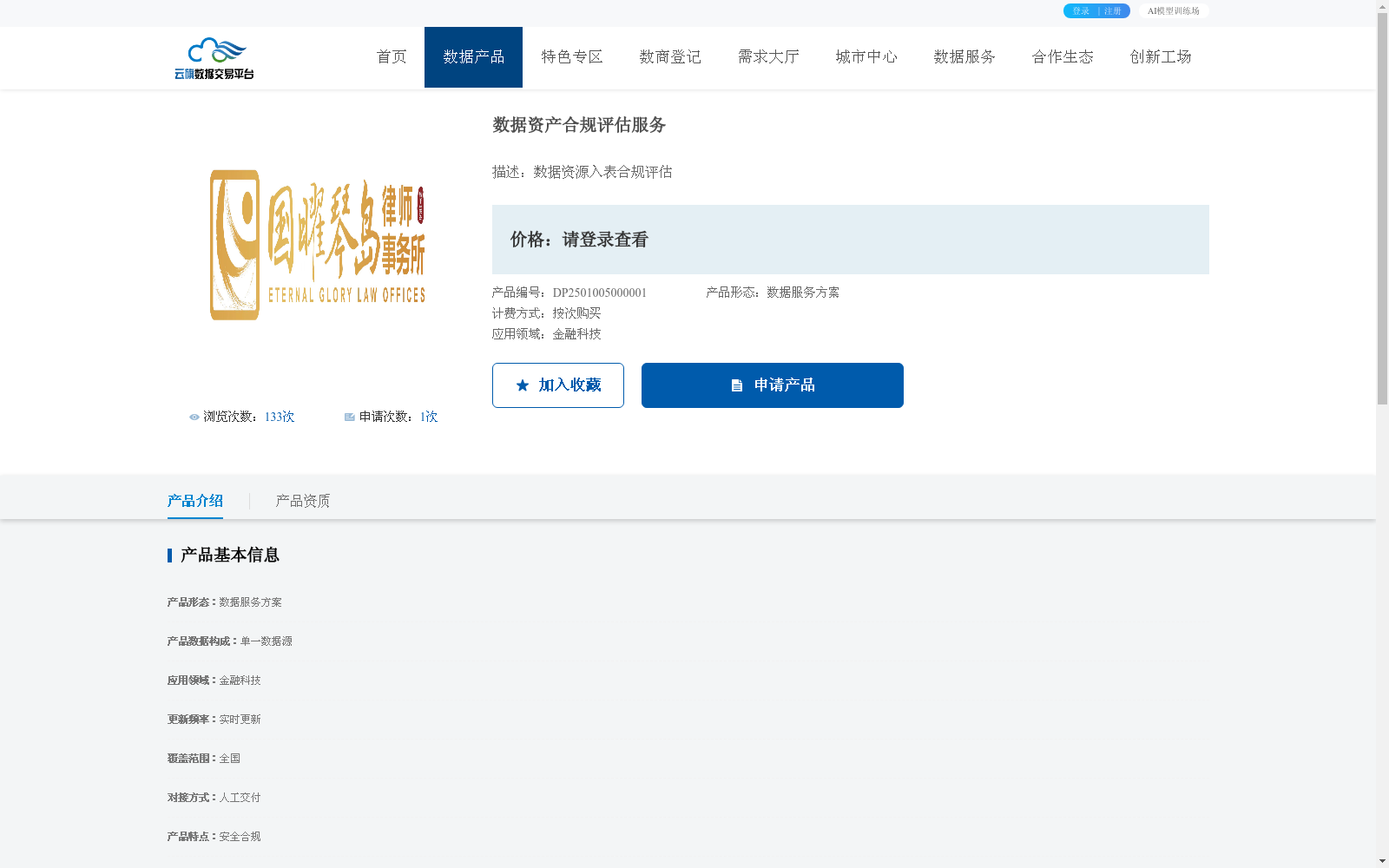Screen dimensions: 1389x868
Task: Go to 特色专区 in navigation
Action: click(572, 57)
